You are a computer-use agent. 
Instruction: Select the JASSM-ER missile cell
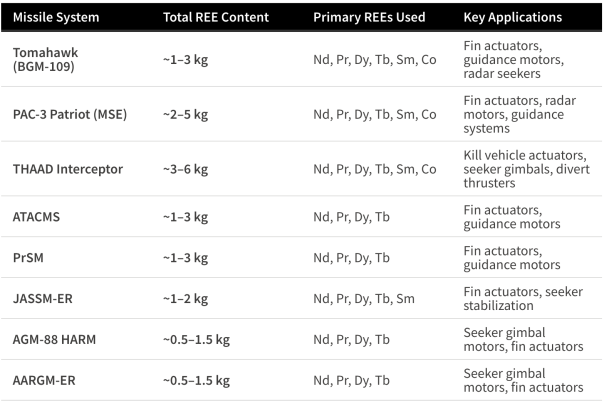[42, 299]
